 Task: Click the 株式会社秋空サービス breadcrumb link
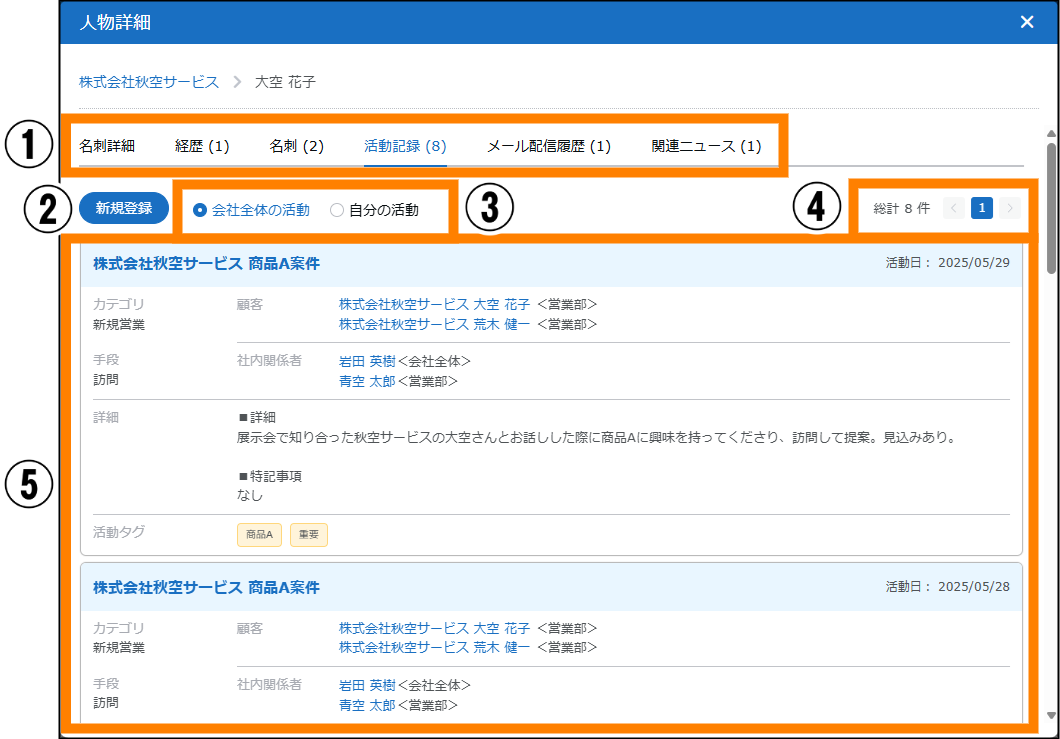pos(149,82)
